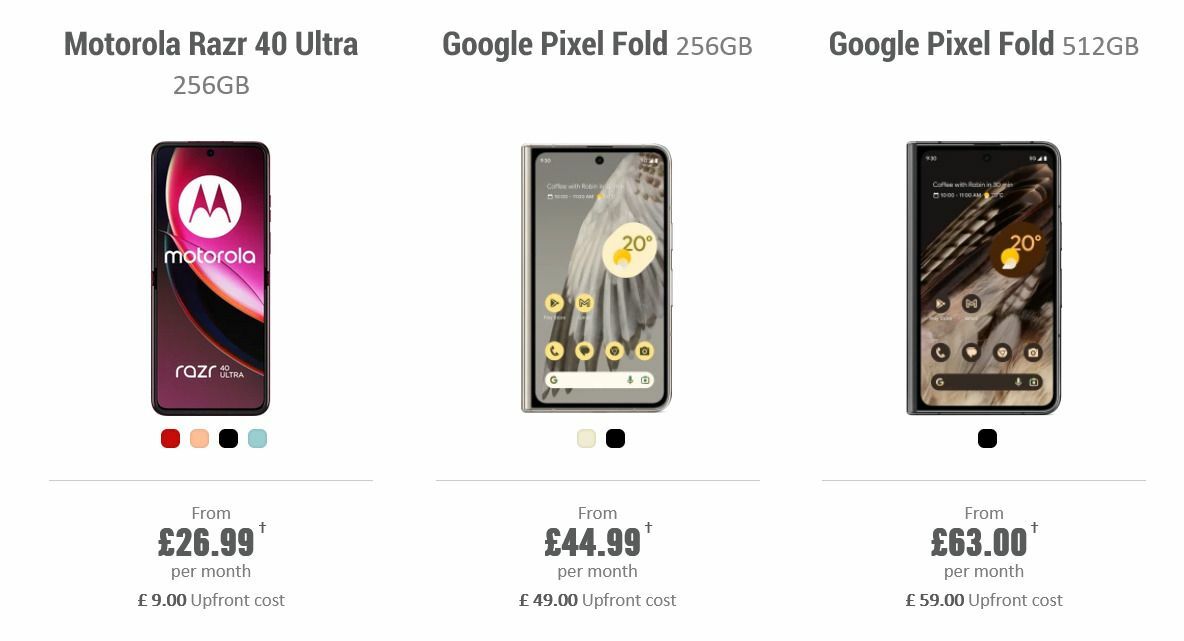Screen dimensions: 1184x641
Task: Open the Google Pixel Fold 256GB product title
Action: (x=597, y=44)
